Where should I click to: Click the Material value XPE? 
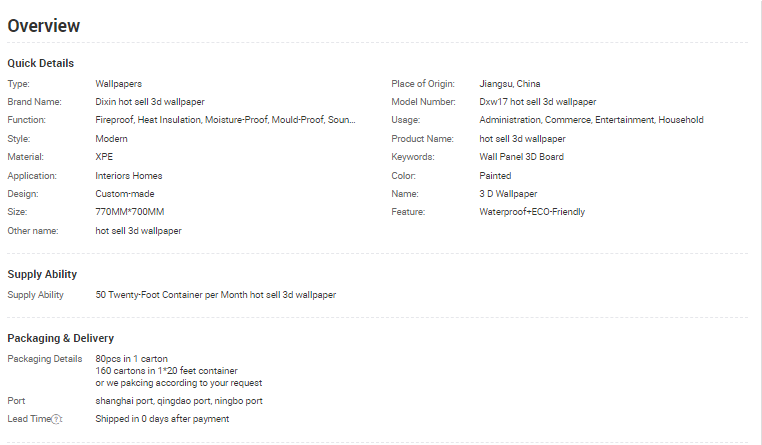tap(104, 157)
